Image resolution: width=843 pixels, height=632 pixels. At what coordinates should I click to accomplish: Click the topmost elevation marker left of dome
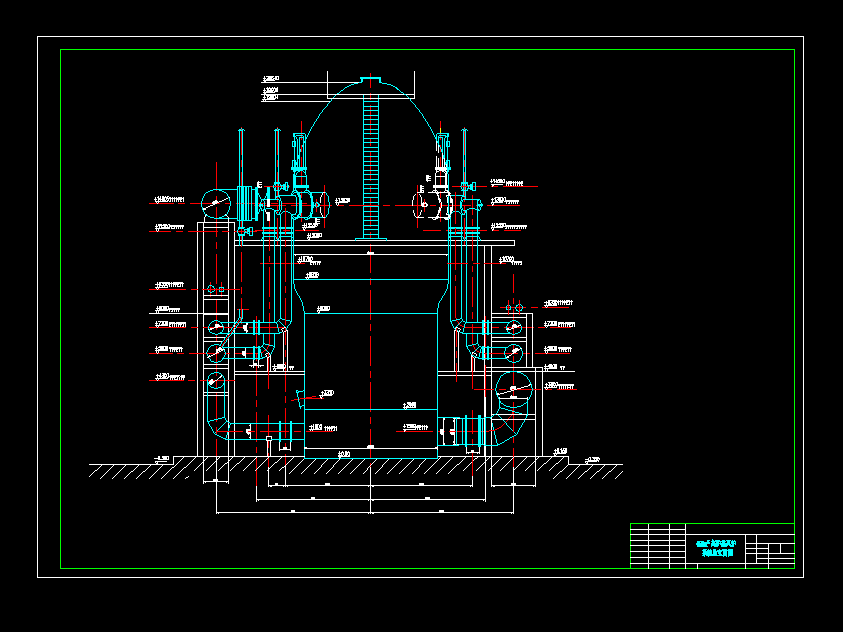(270, 78)
